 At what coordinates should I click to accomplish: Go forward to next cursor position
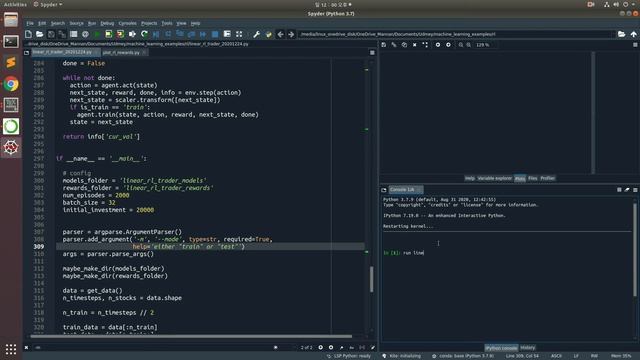click(x=291, y=34)
